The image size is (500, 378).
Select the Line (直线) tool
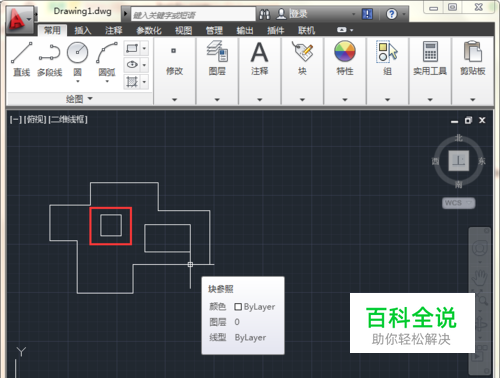pos(21,59)
